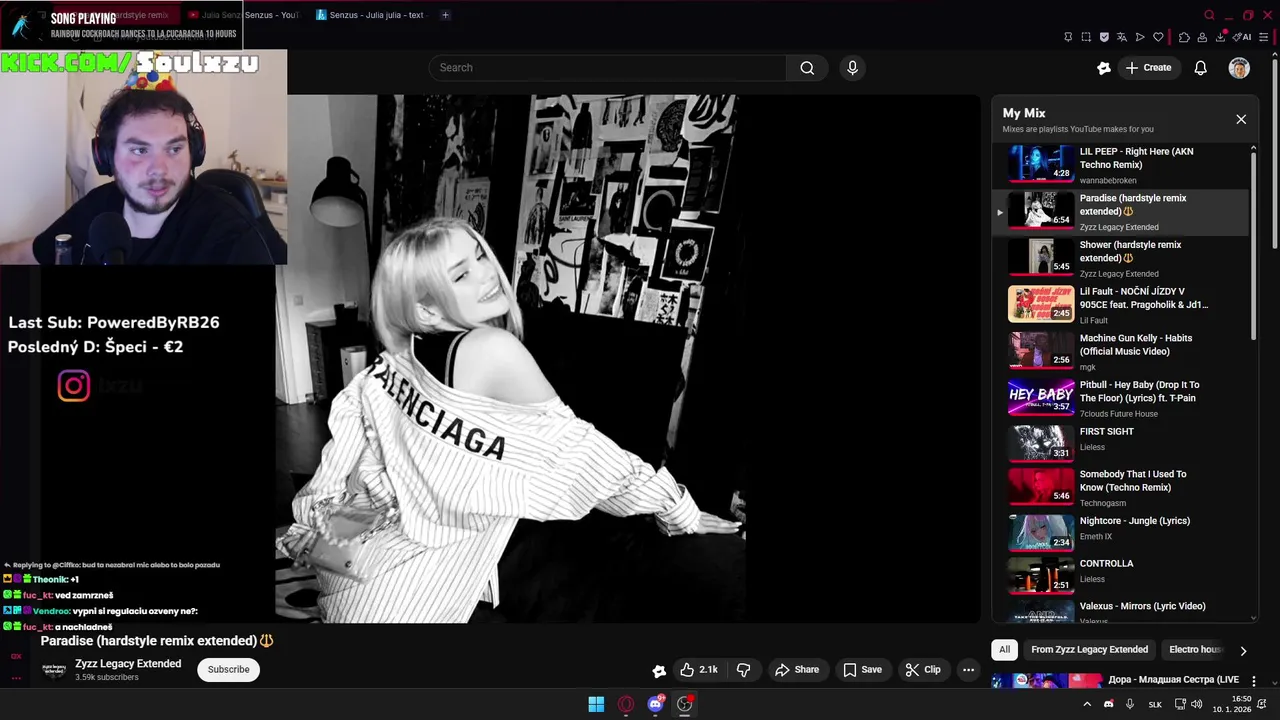The image size is (1280, 720).
Task: Open the browser extensions puzzle icon
Action: [x=1184, y=37]
